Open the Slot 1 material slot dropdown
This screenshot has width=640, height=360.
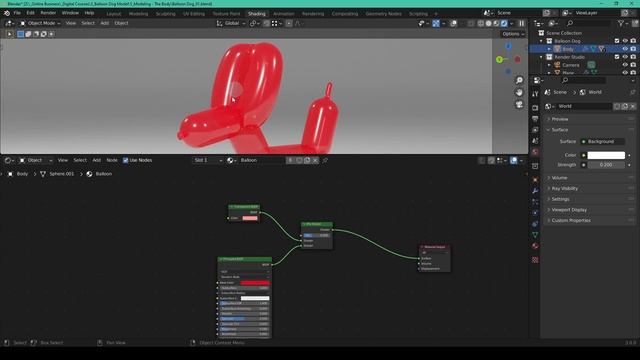(208, 160)
